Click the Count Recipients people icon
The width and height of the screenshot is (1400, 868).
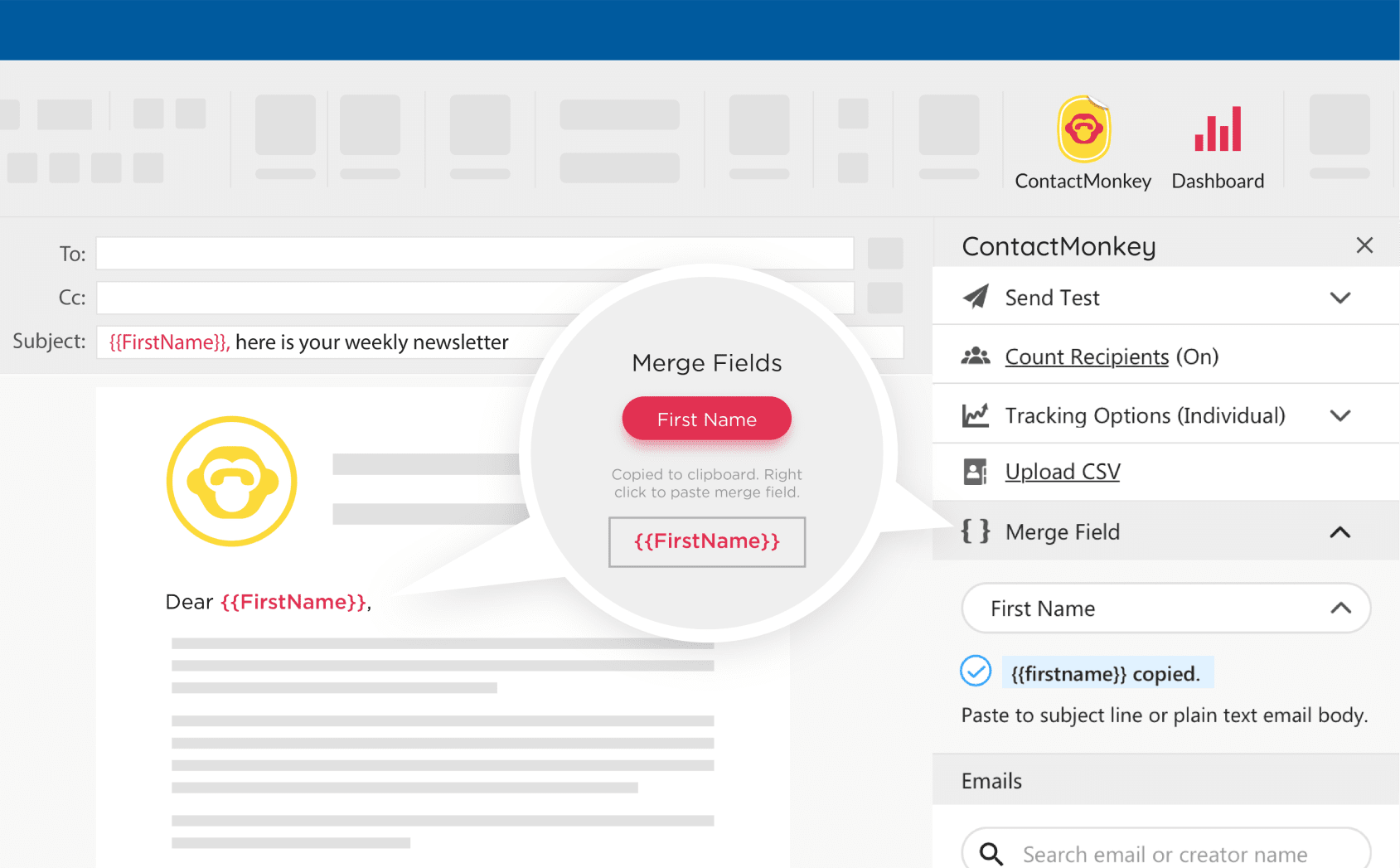tap(976, 355)
